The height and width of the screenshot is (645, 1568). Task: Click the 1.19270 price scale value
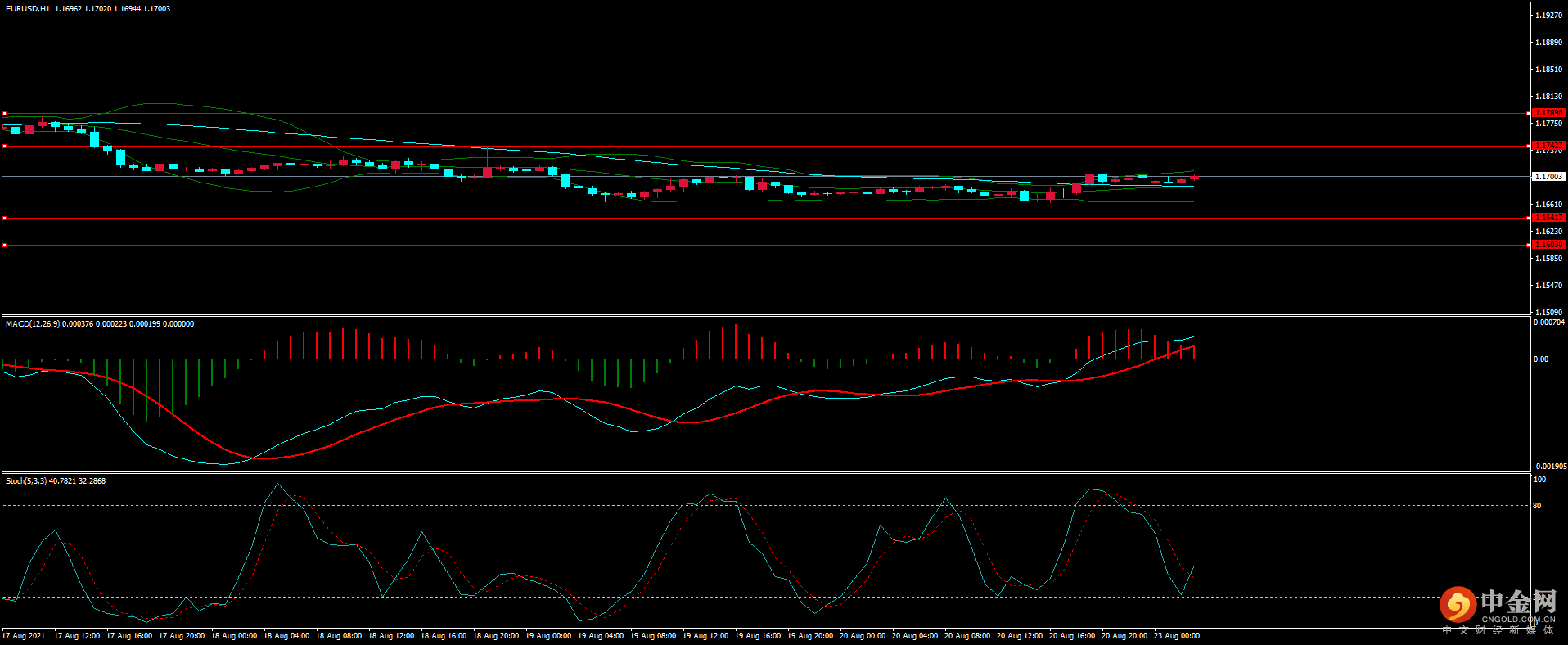point(1548,16)
